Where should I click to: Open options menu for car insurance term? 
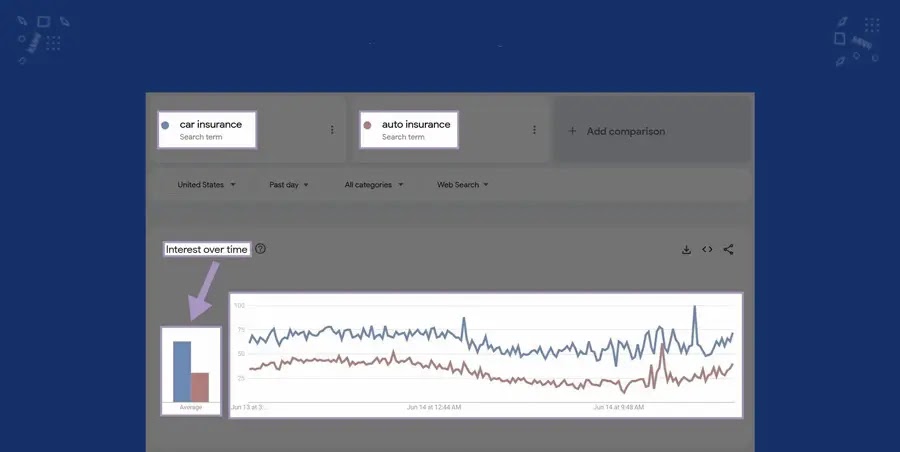[x=332, y=130]
